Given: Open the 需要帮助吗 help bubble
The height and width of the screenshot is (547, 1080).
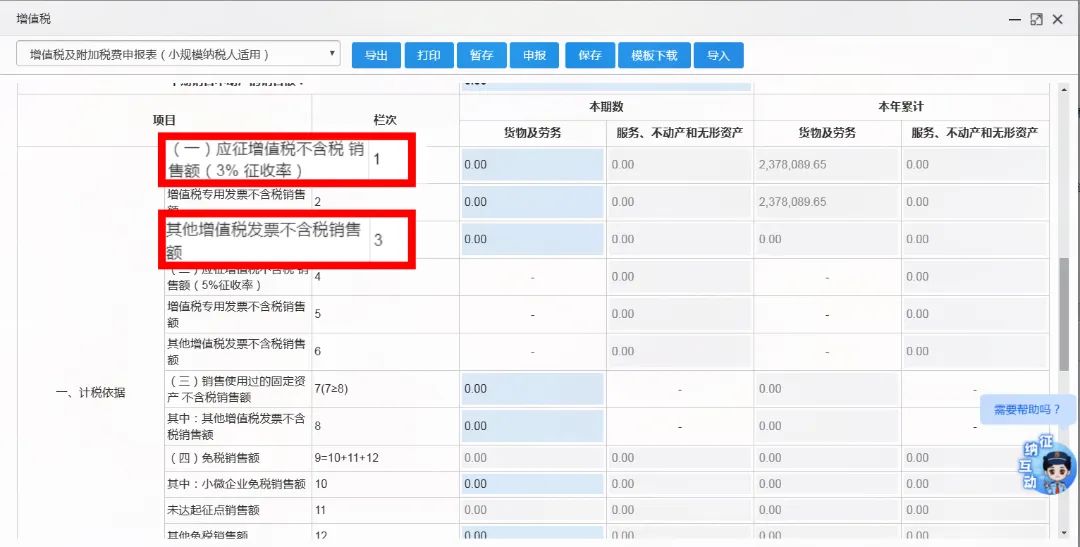Looking at the screenshot, I should pos(1028,410).
